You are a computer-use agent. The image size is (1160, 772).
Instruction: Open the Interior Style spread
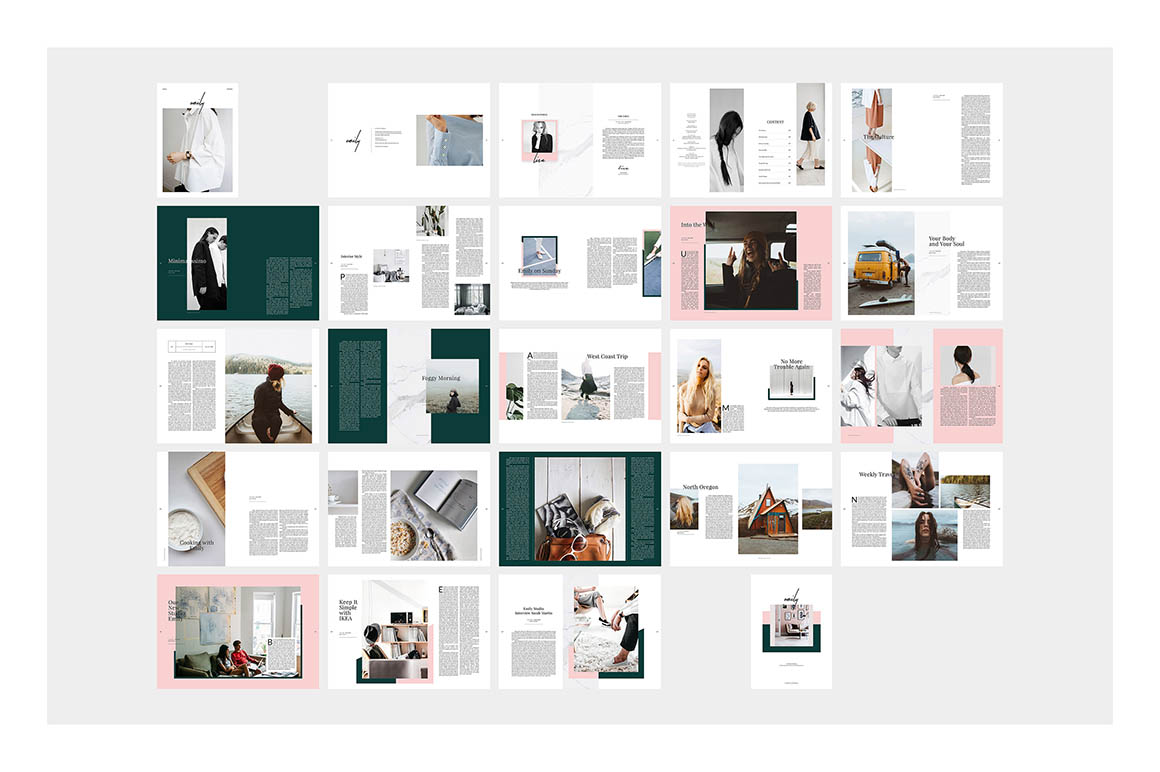(x=408, y=263)
